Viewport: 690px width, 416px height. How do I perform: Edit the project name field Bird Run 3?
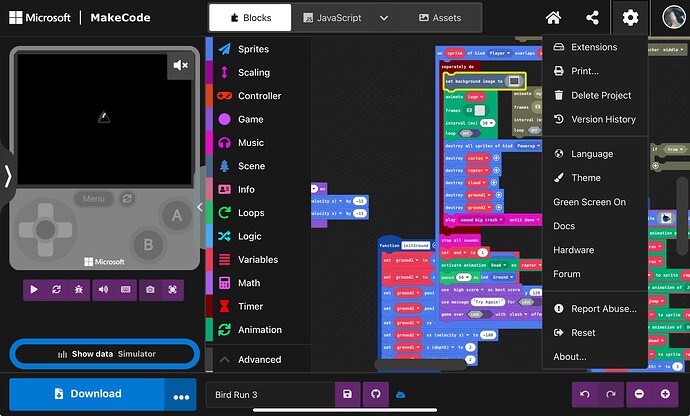pyautogui.click(x=271, y=394)
